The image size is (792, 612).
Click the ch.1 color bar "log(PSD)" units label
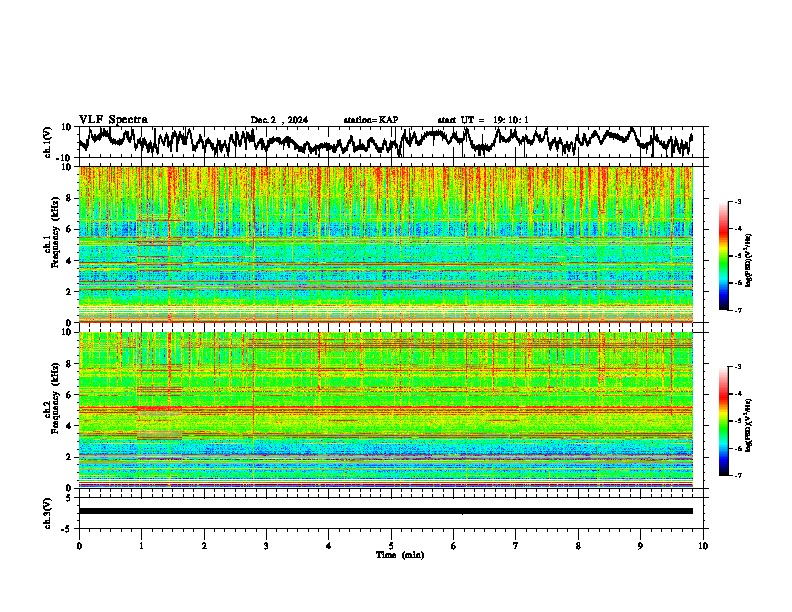click(749, 261)
